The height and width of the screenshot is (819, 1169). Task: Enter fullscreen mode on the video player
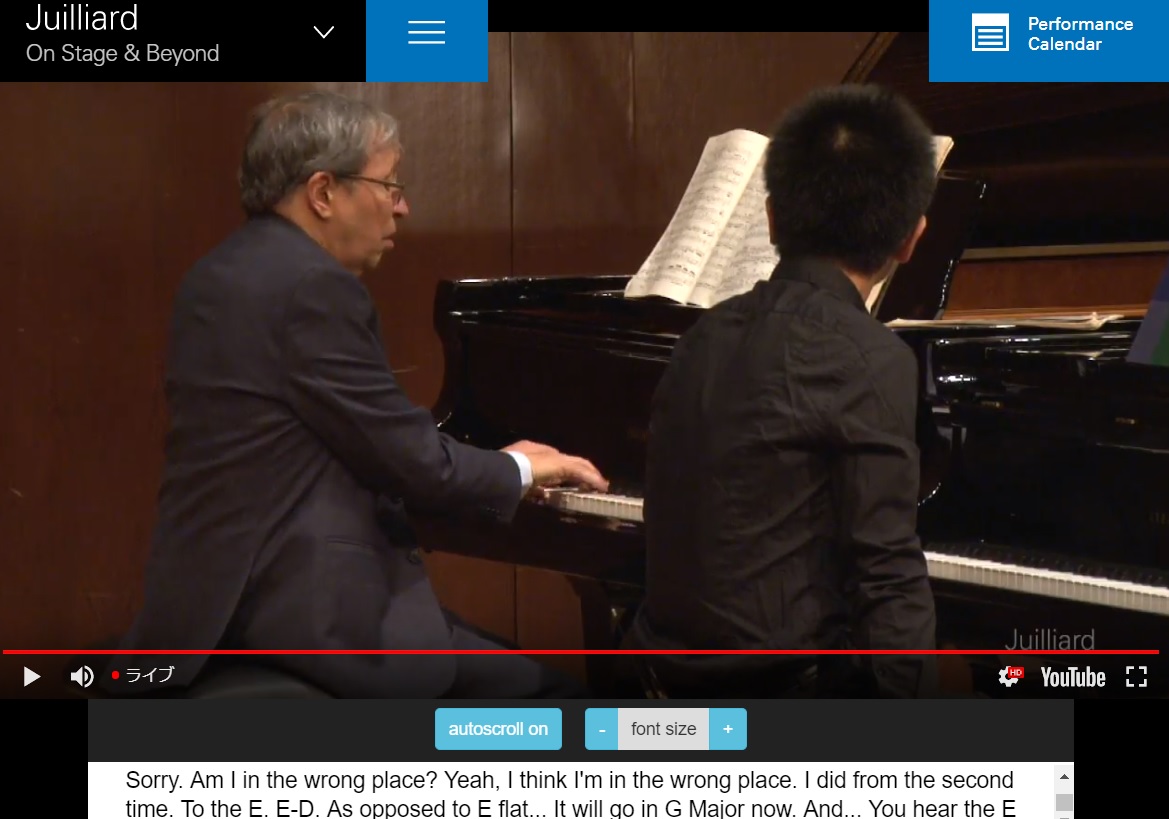1136,677
